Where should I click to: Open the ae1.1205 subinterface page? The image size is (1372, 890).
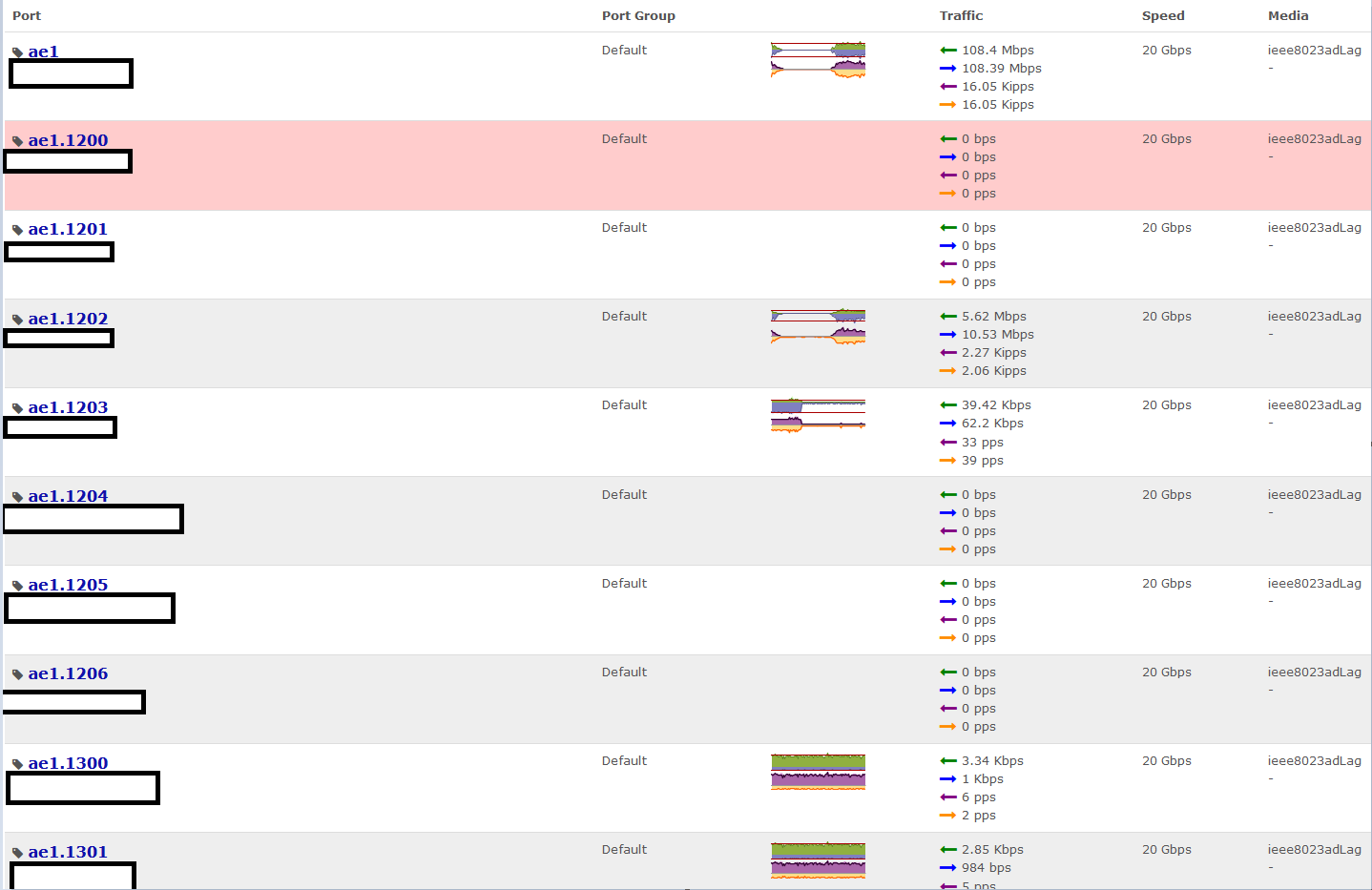tap(68, 585)
